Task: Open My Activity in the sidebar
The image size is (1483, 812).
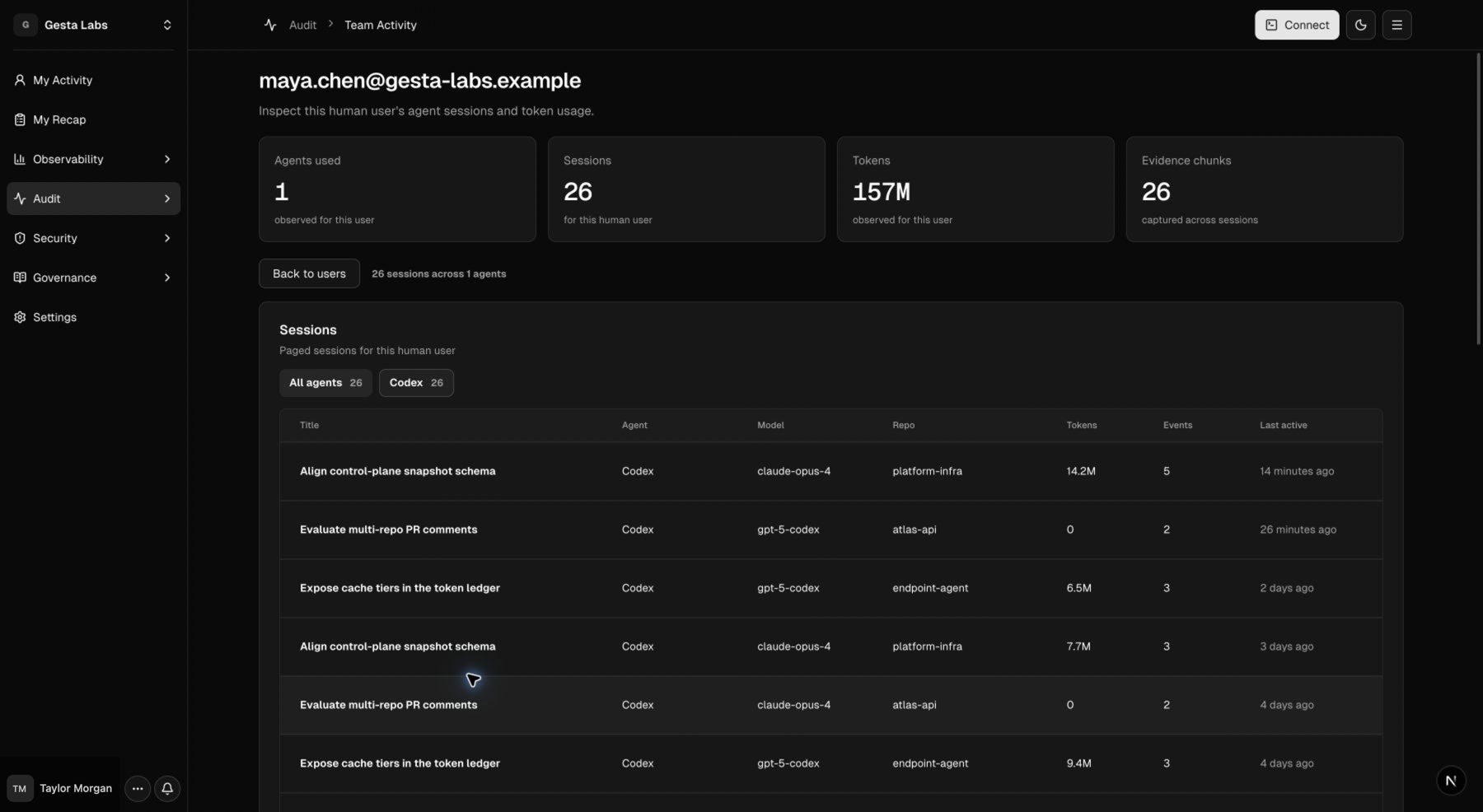Action: pos(93,80)
